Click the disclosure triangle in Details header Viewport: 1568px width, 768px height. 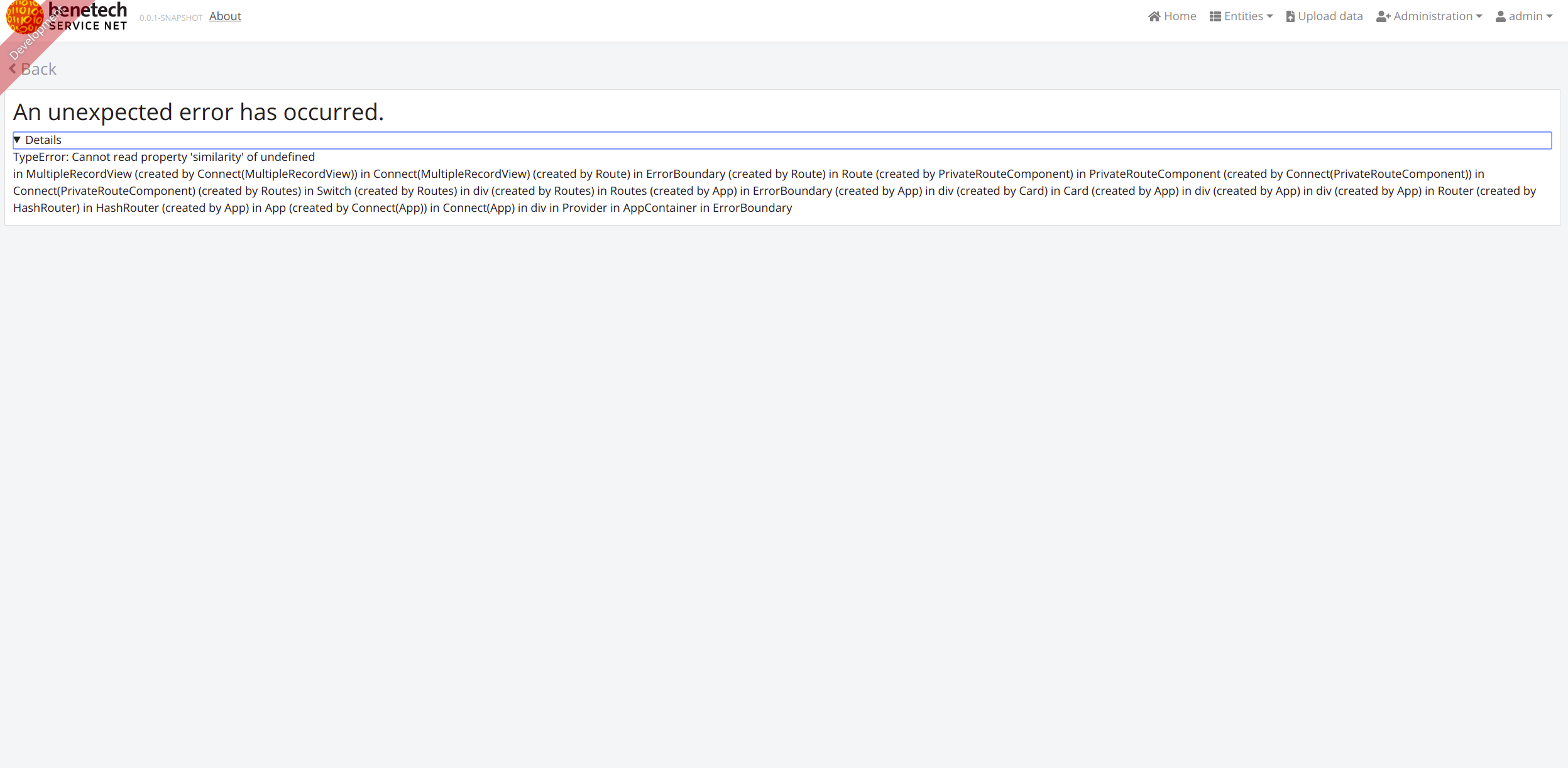point(17,140)
